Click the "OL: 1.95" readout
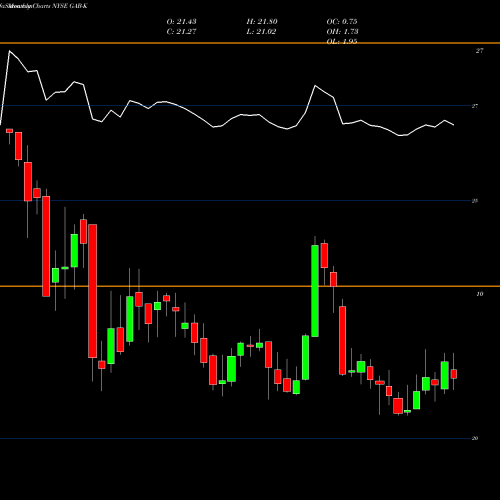Viewport: 500px width, 500px height. (x=342, y=41)
